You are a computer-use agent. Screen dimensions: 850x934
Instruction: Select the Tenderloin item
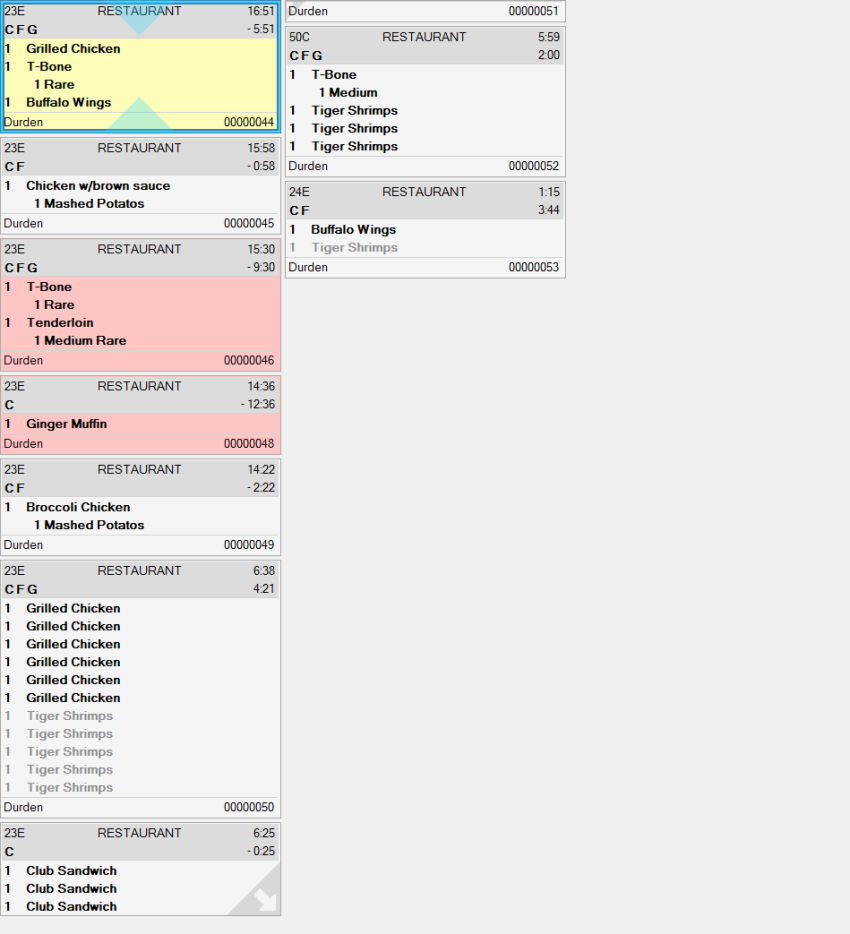click(141, 322)
